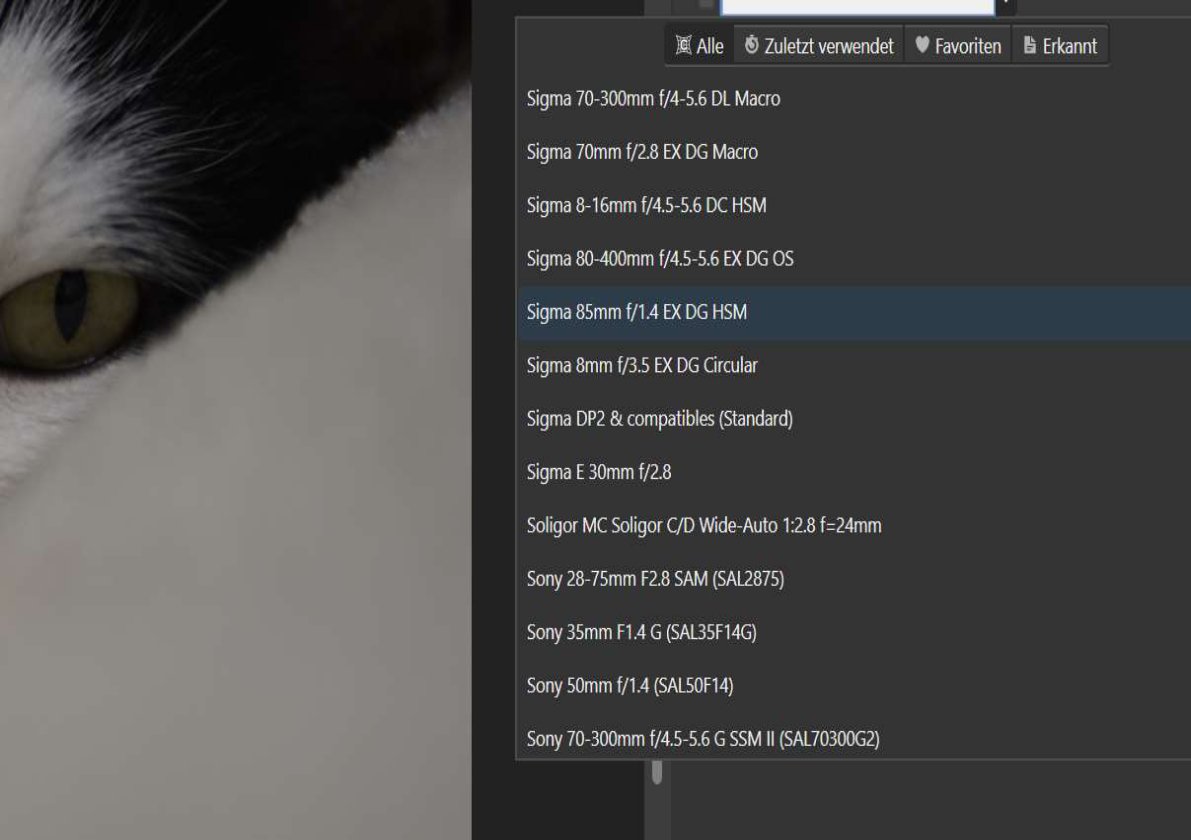Viewport: 1191px width, 840px height.
Task: Choose Sony 50mm f/1.4 (SAL50F14)
Action: [854, 686]
